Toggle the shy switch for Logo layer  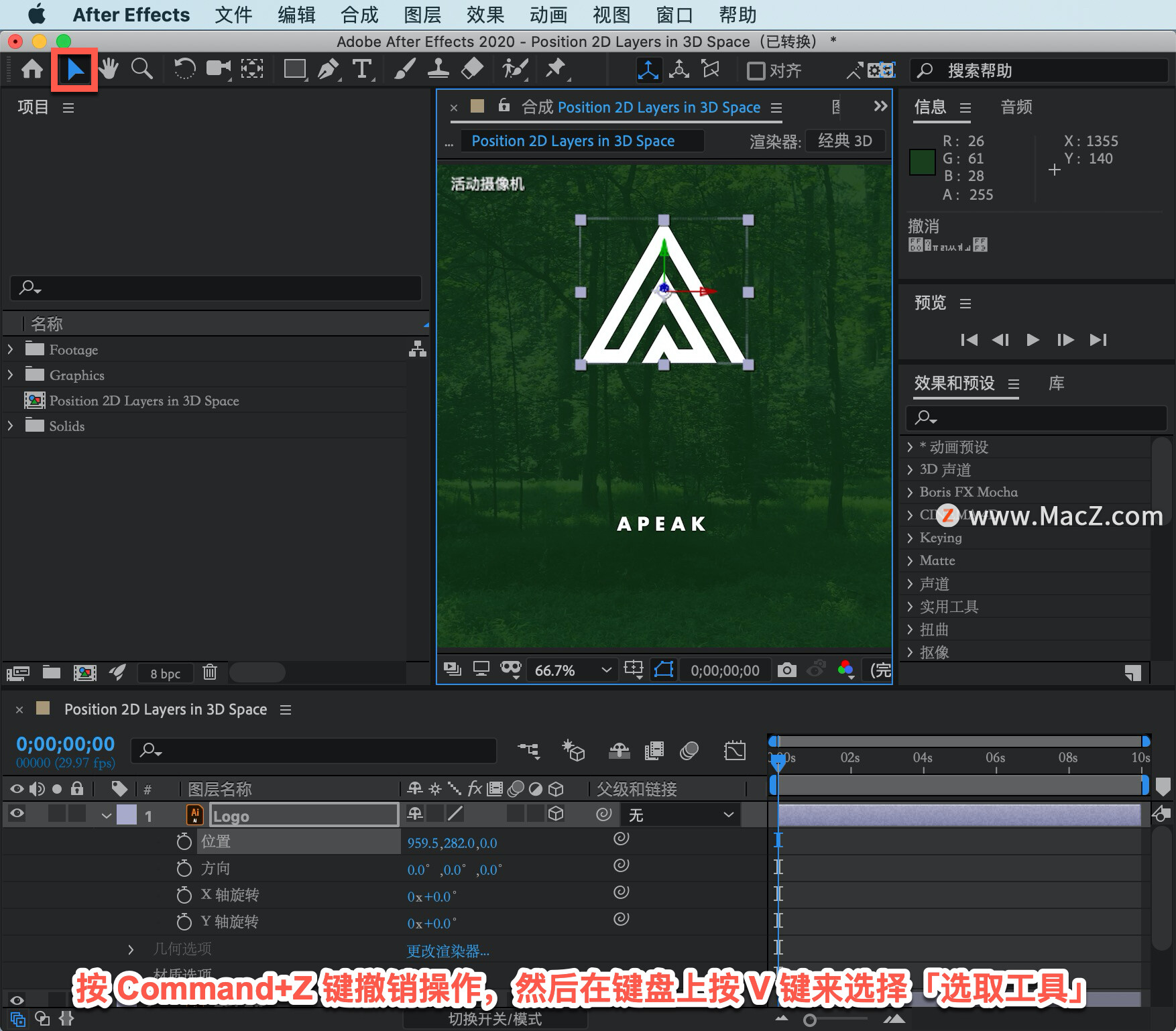pyautogui.click(x=415, y=814)
